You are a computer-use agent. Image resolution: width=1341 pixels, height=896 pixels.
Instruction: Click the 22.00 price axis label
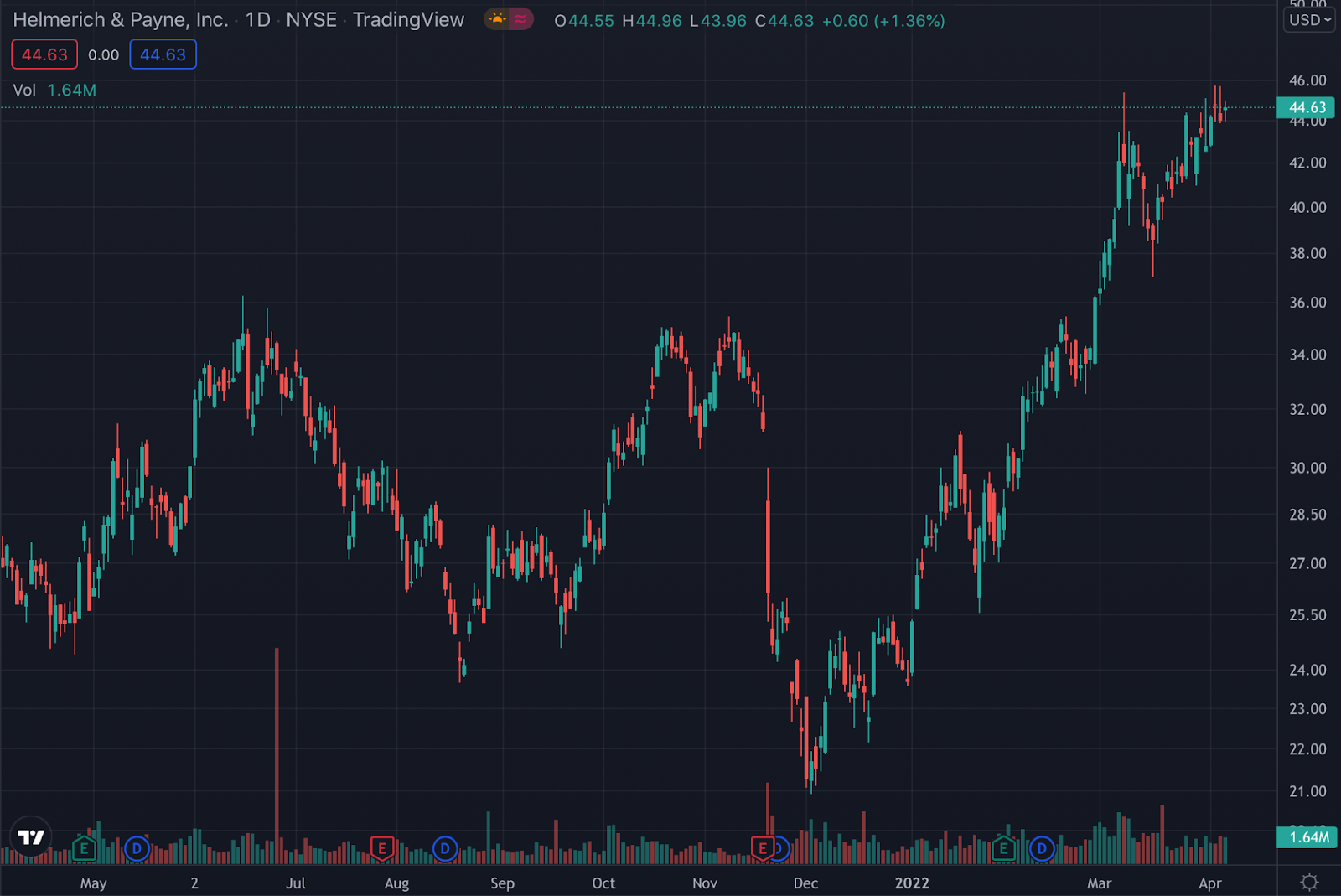pyautogui.click(x=1307, y=749)
